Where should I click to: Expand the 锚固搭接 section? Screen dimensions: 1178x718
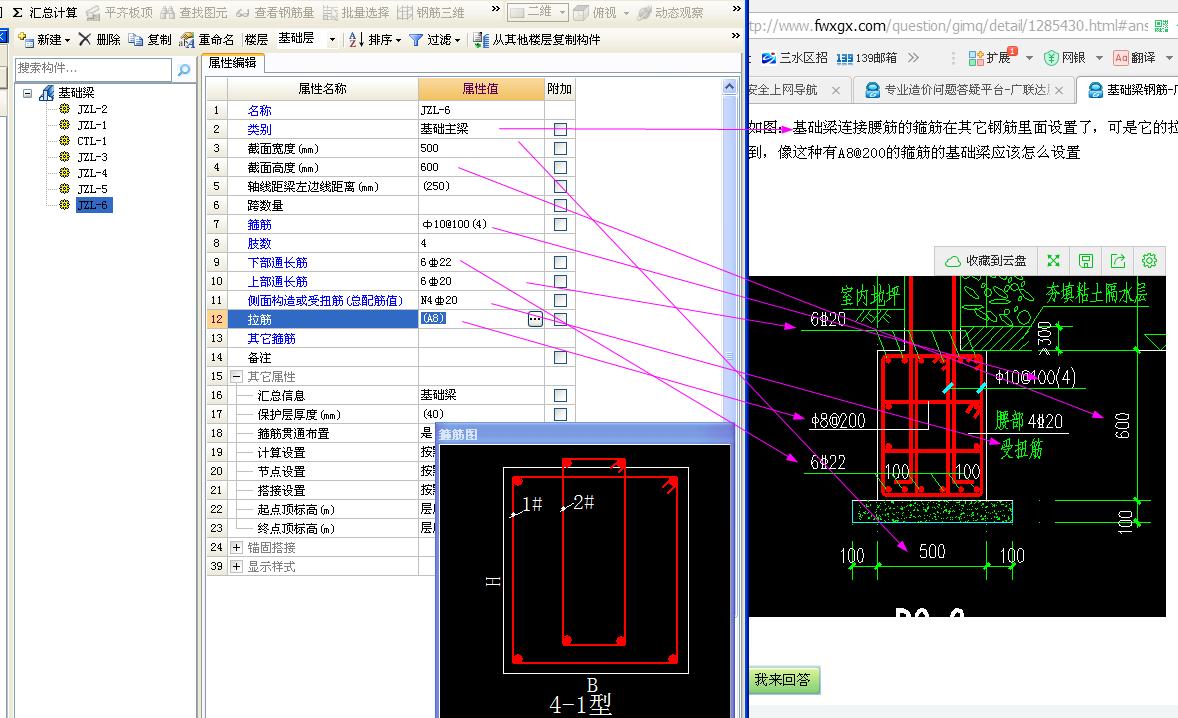tap(237, 548)
